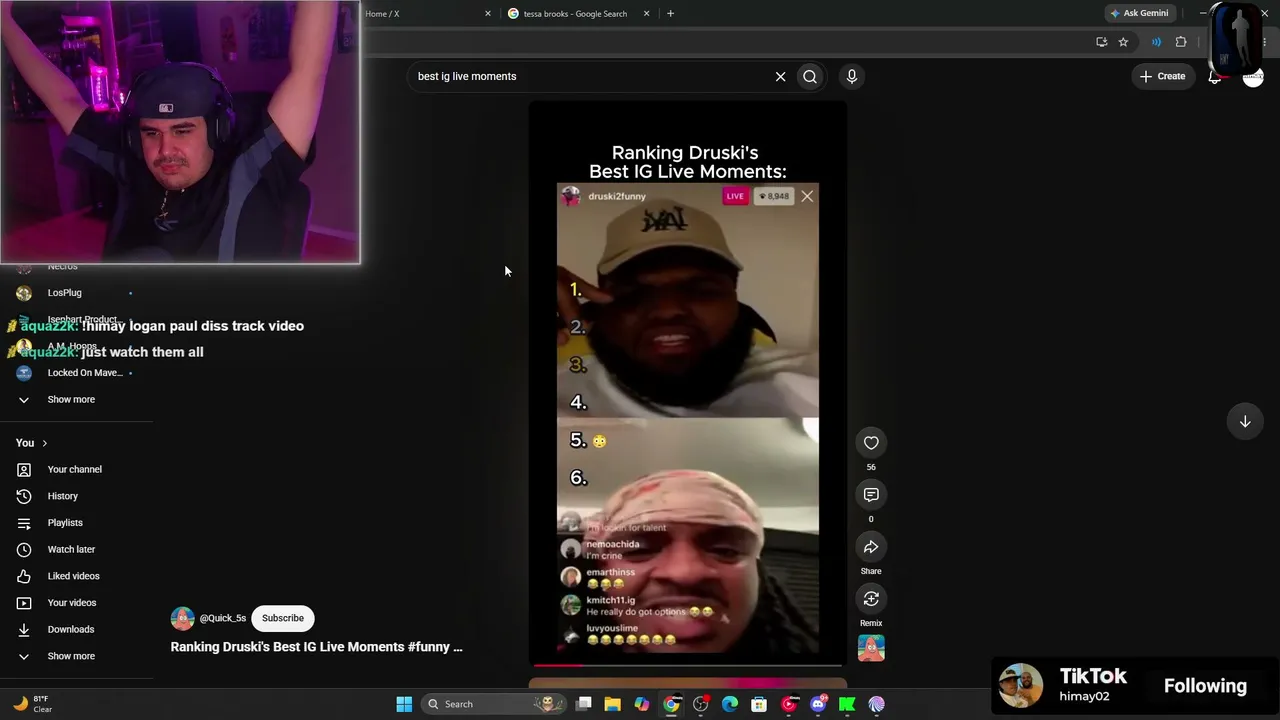Viewport: 1280px width, 720px height.
Task: Start voice search with the microphone
Action: (852, 76)
